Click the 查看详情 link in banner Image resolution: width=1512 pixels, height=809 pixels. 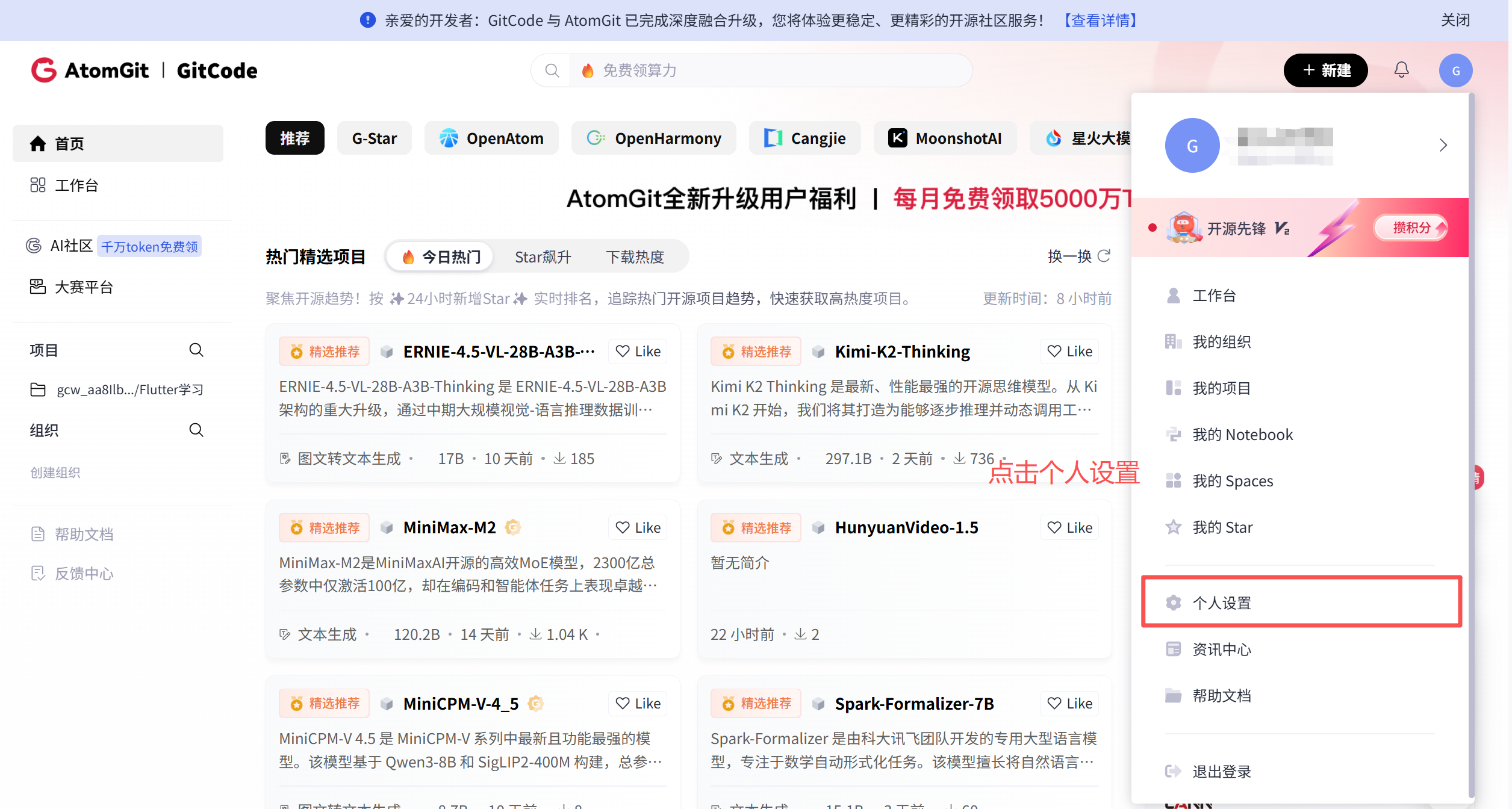coord(1100,20)
